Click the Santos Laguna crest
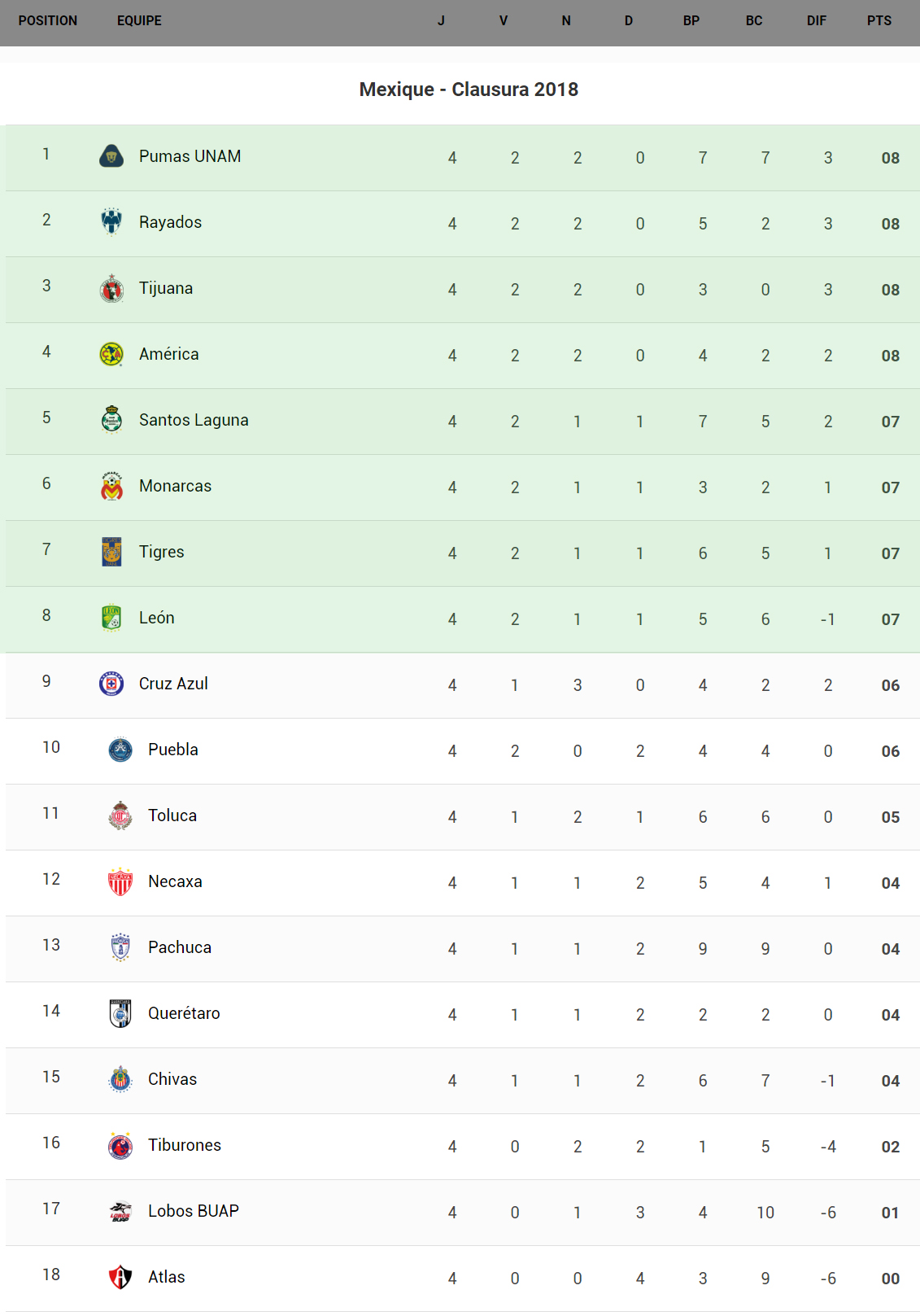 click(111, 420)
